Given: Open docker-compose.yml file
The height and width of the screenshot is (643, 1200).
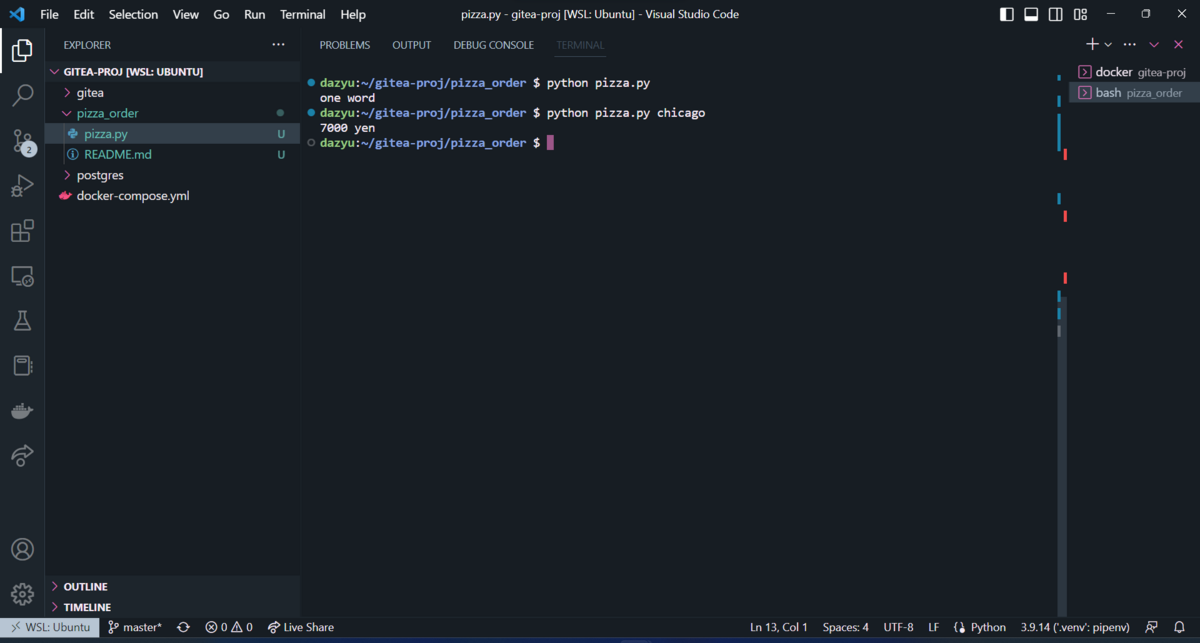Looking at the screenshot, I should (172, 196).
